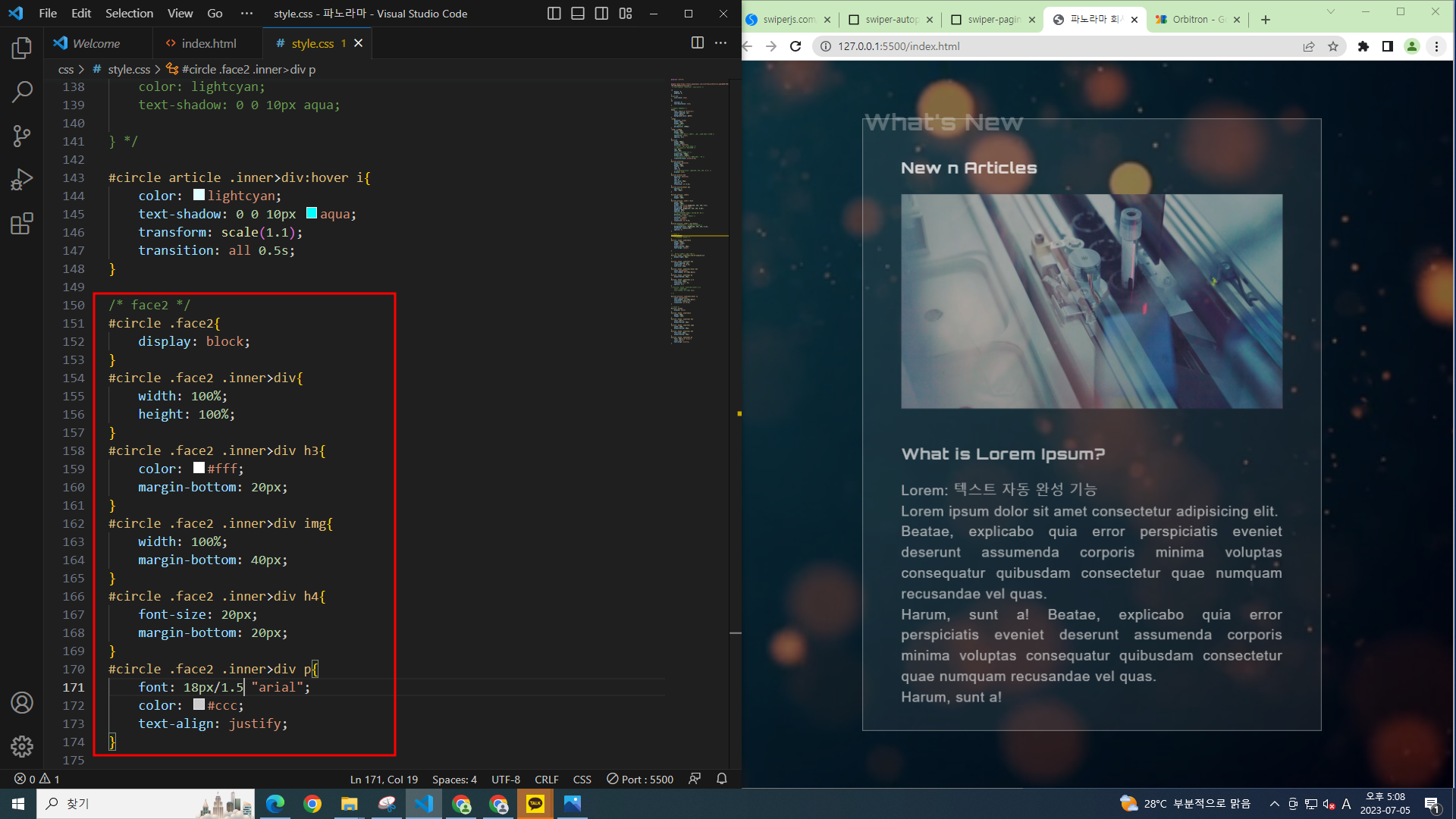
Task: Open the Extensions view
Action: 22,224
